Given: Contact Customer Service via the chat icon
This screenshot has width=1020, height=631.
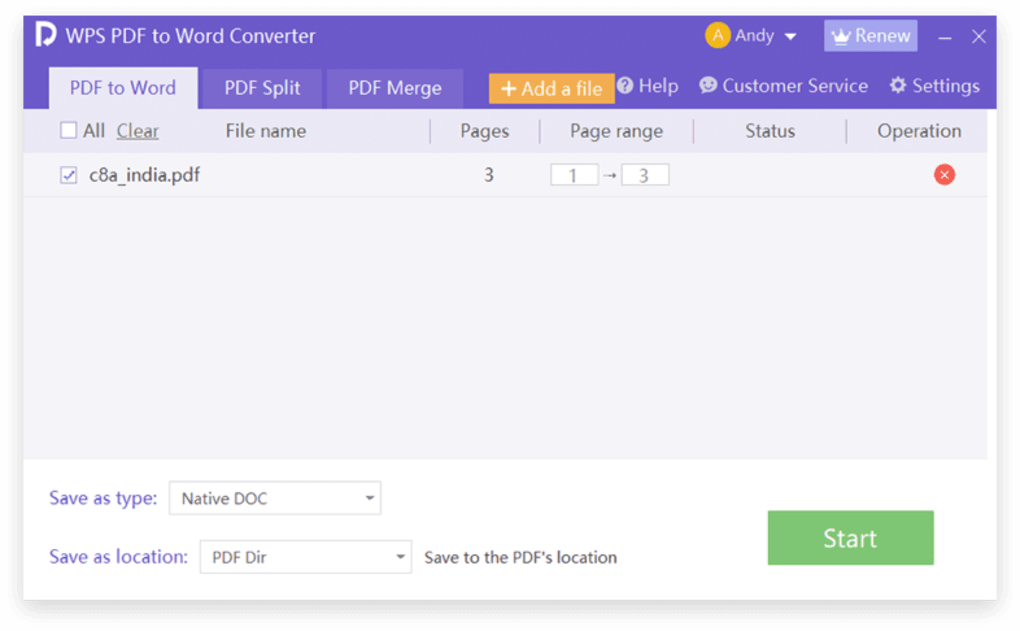Looking at the screenshot, I should pyautogui.click(x=709, y=86).
